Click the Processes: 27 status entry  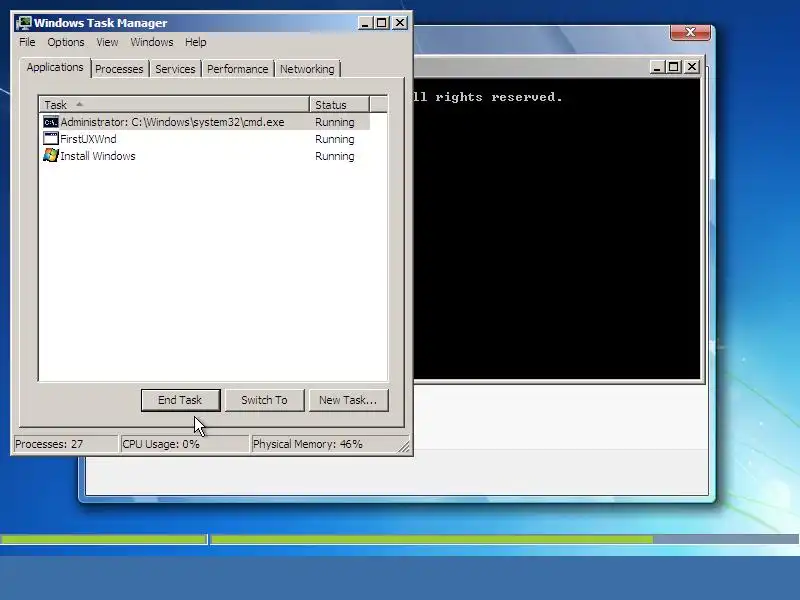[x=65, y=444]
